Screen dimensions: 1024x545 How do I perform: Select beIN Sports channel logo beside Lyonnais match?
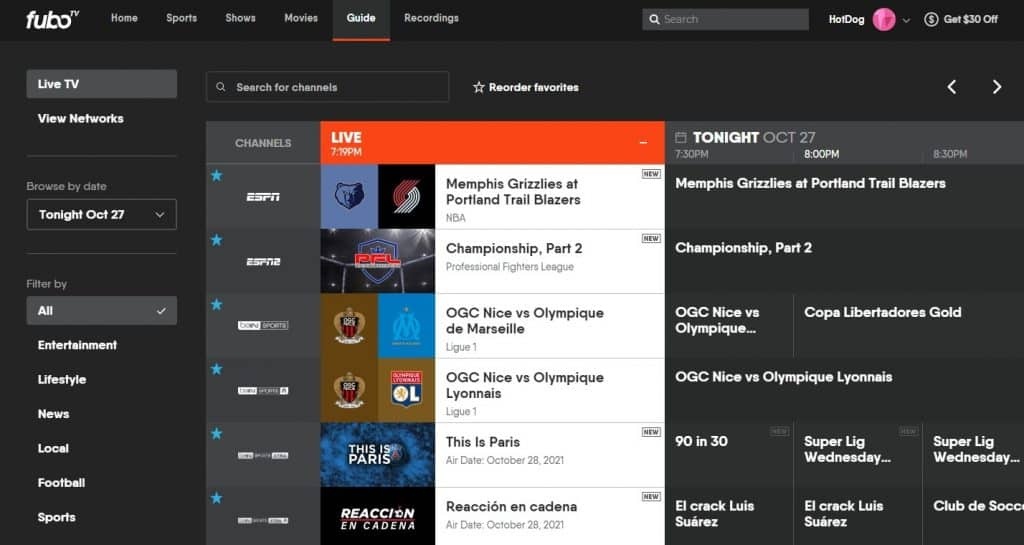(x=263, y=390)
